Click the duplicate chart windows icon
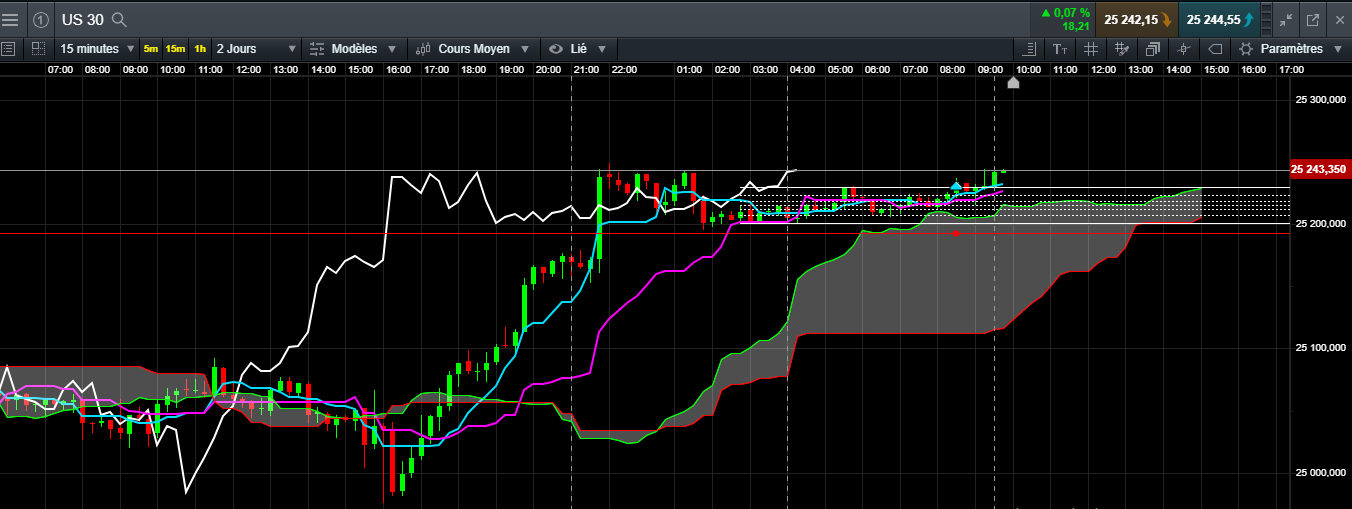The height and width of the screenshot is (509, 1352). coord(1153,49)
